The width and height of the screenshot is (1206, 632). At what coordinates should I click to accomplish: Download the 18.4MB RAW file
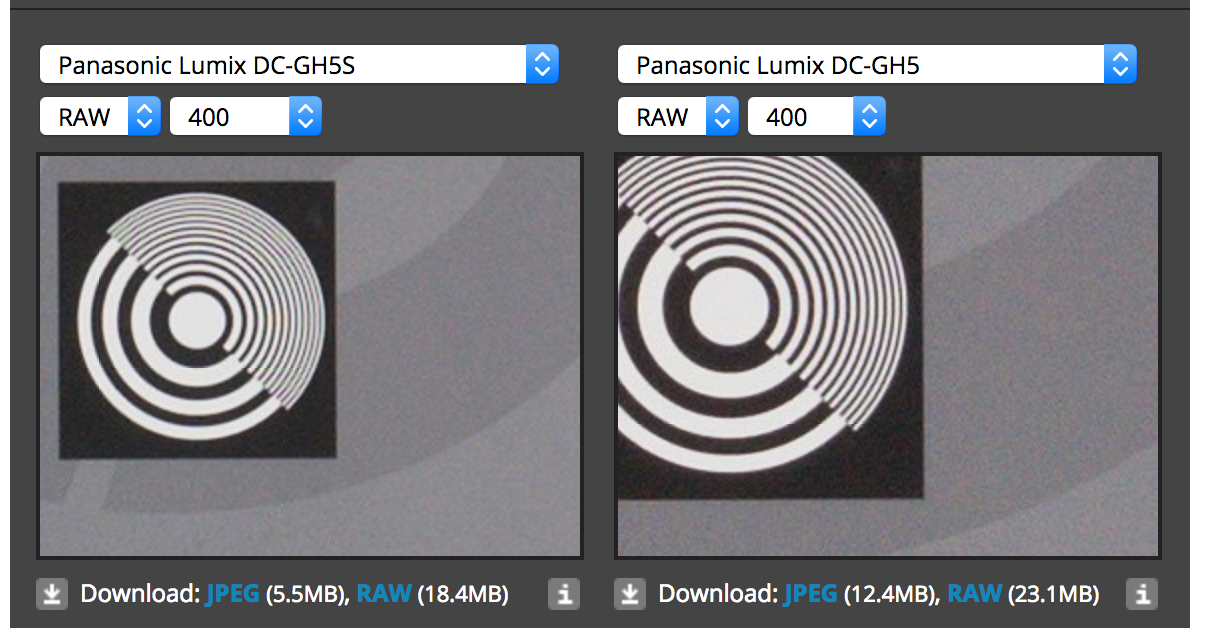(x=384, y=594)
